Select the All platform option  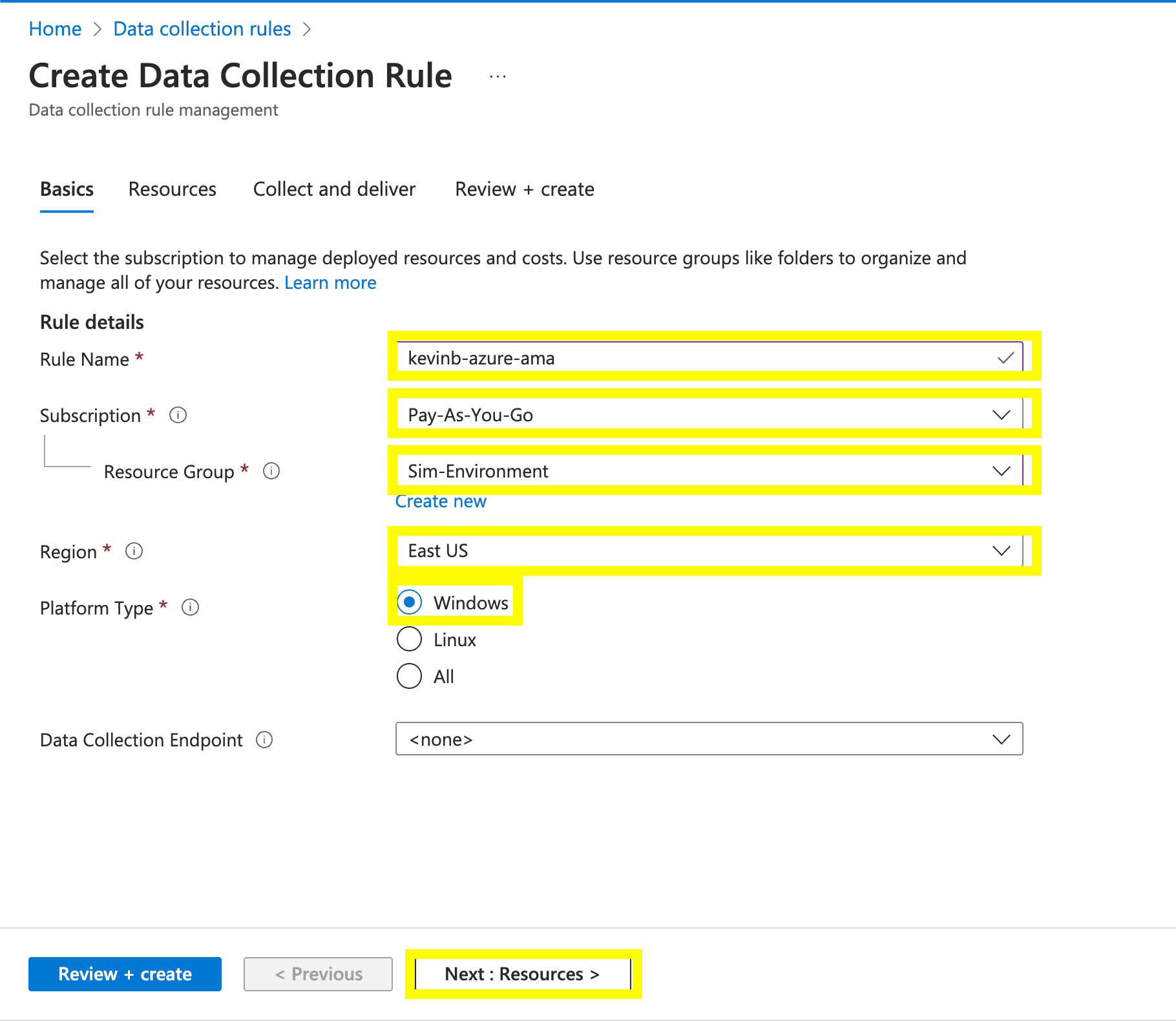point(410,676)
